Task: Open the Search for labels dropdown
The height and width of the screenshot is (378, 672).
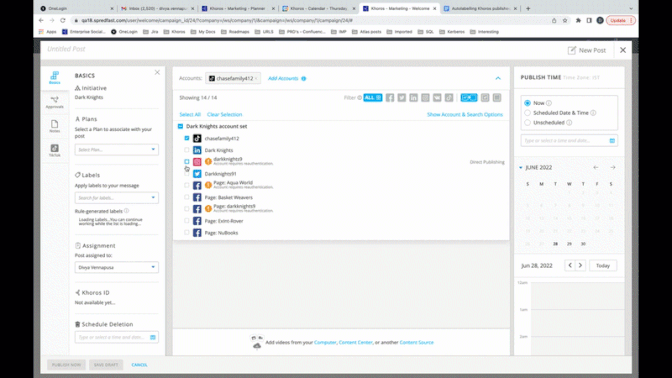Action: tap(116, 198)
